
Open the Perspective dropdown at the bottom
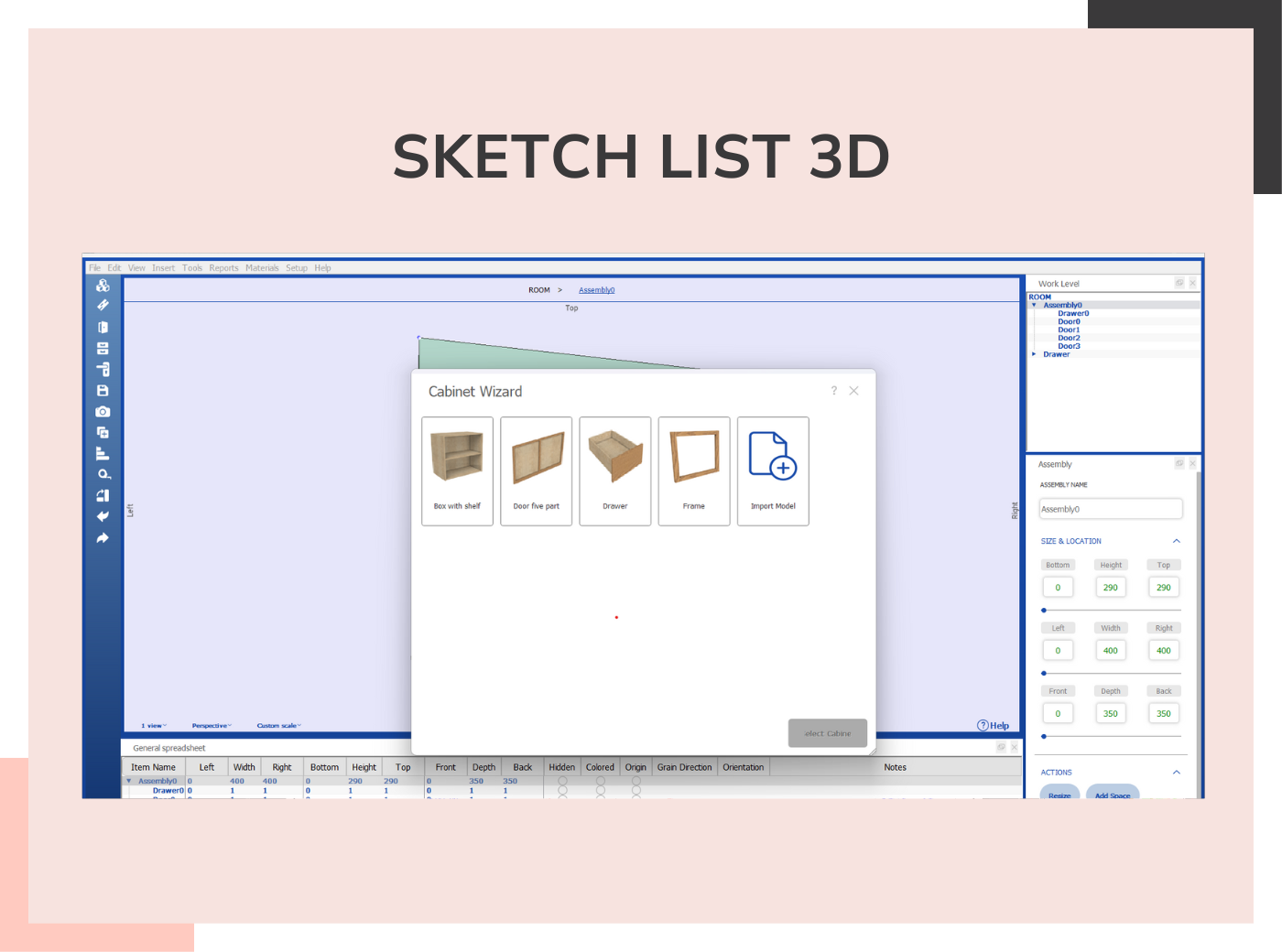(211, 725)
